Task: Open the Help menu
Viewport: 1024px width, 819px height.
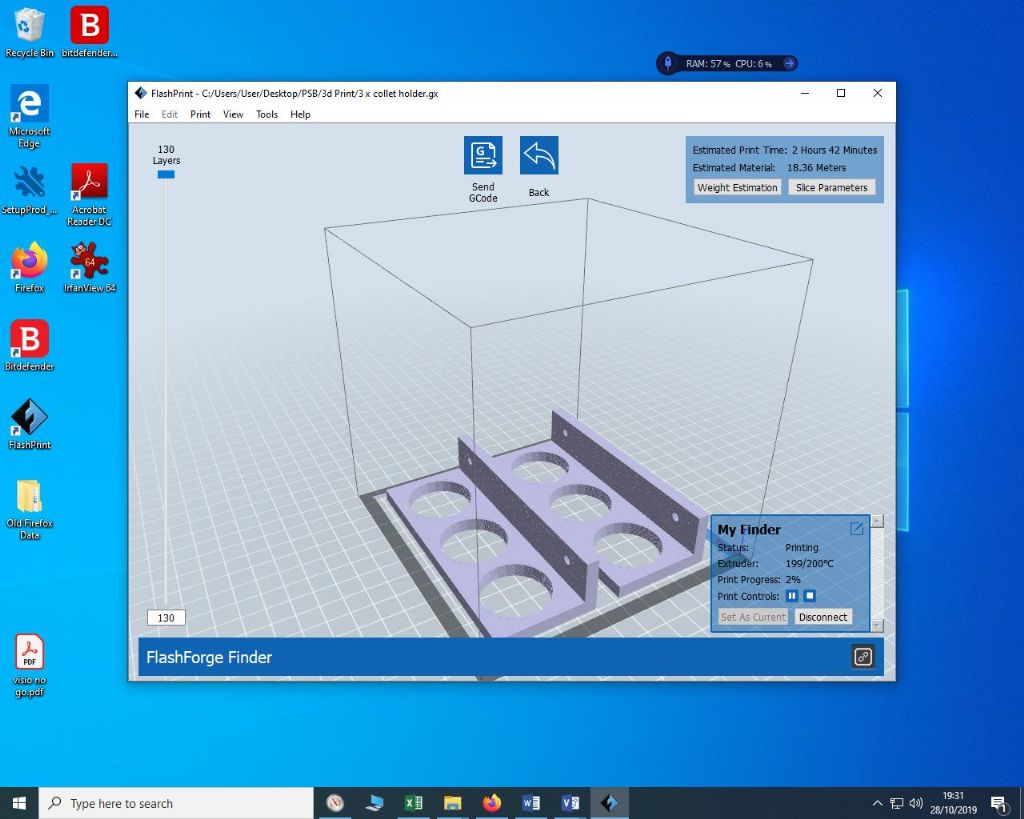Action: (300, 114)
